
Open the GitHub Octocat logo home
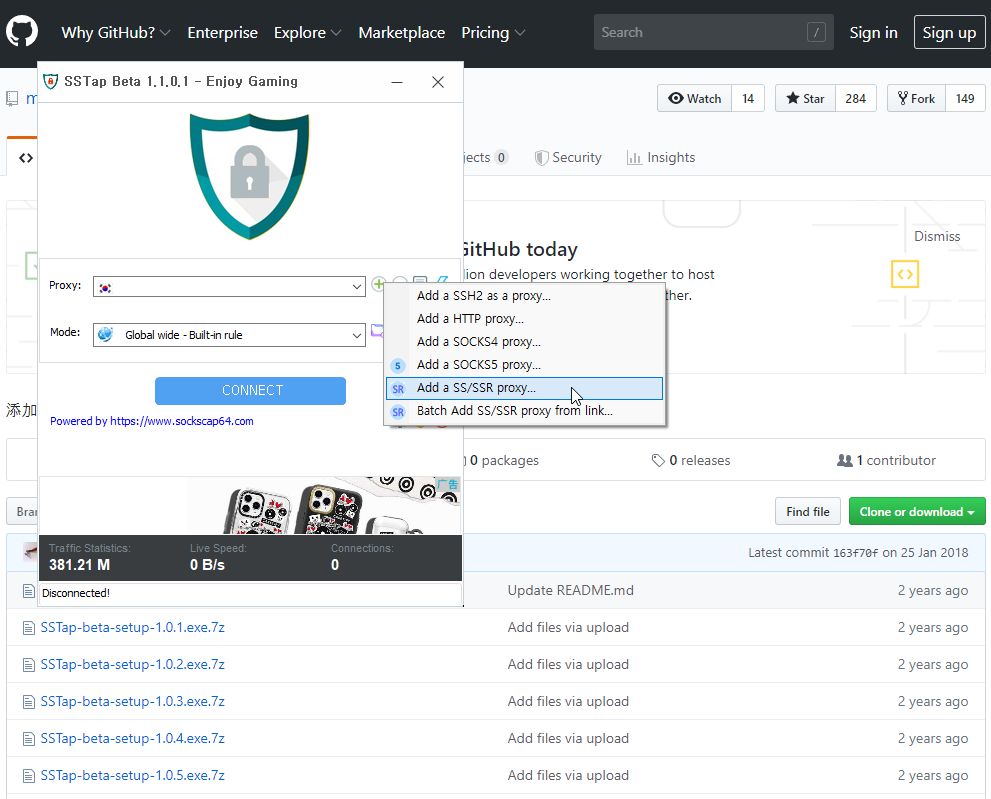click(x=22, y=32)
